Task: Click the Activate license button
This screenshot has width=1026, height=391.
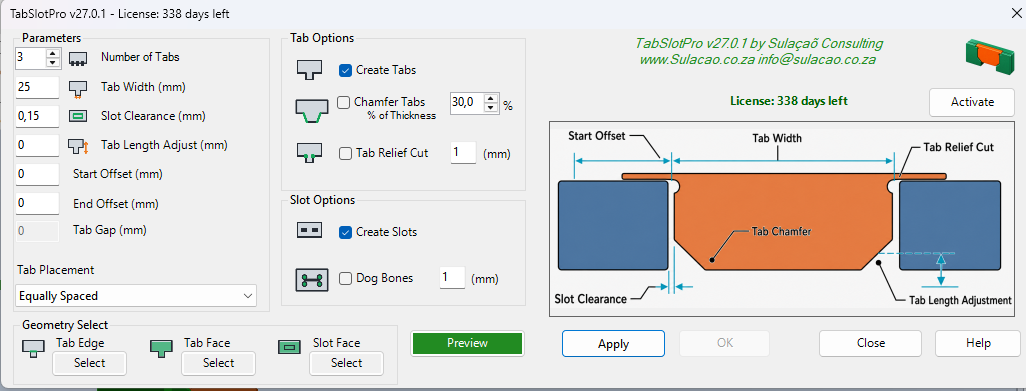Action: click(972, 102)
